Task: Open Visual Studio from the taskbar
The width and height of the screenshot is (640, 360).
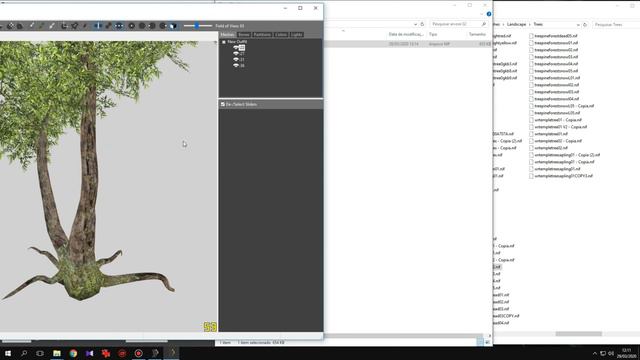Action: (89, 353)
